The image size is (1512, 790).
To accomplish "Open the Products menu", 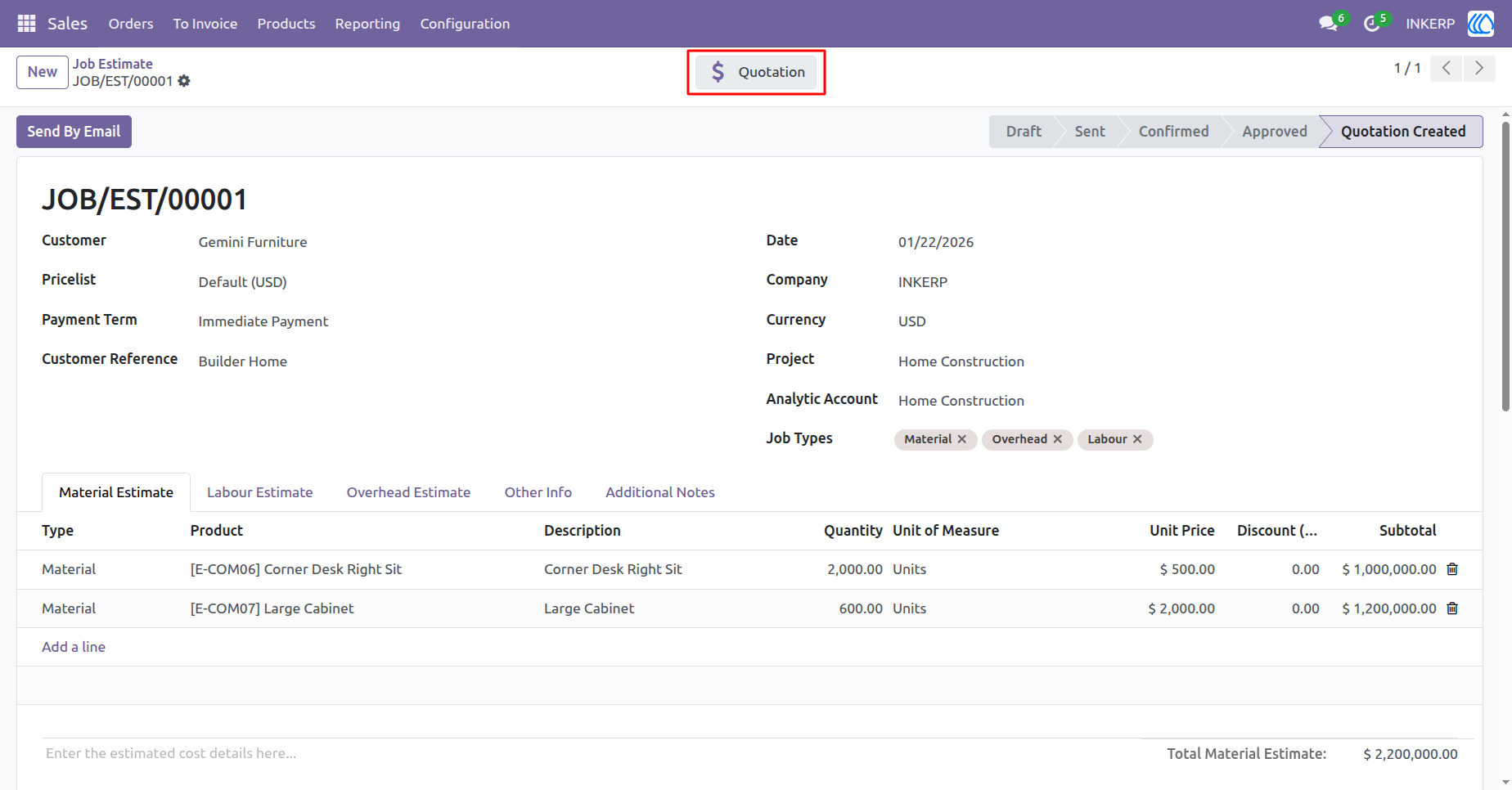I will tap(286, 24).
